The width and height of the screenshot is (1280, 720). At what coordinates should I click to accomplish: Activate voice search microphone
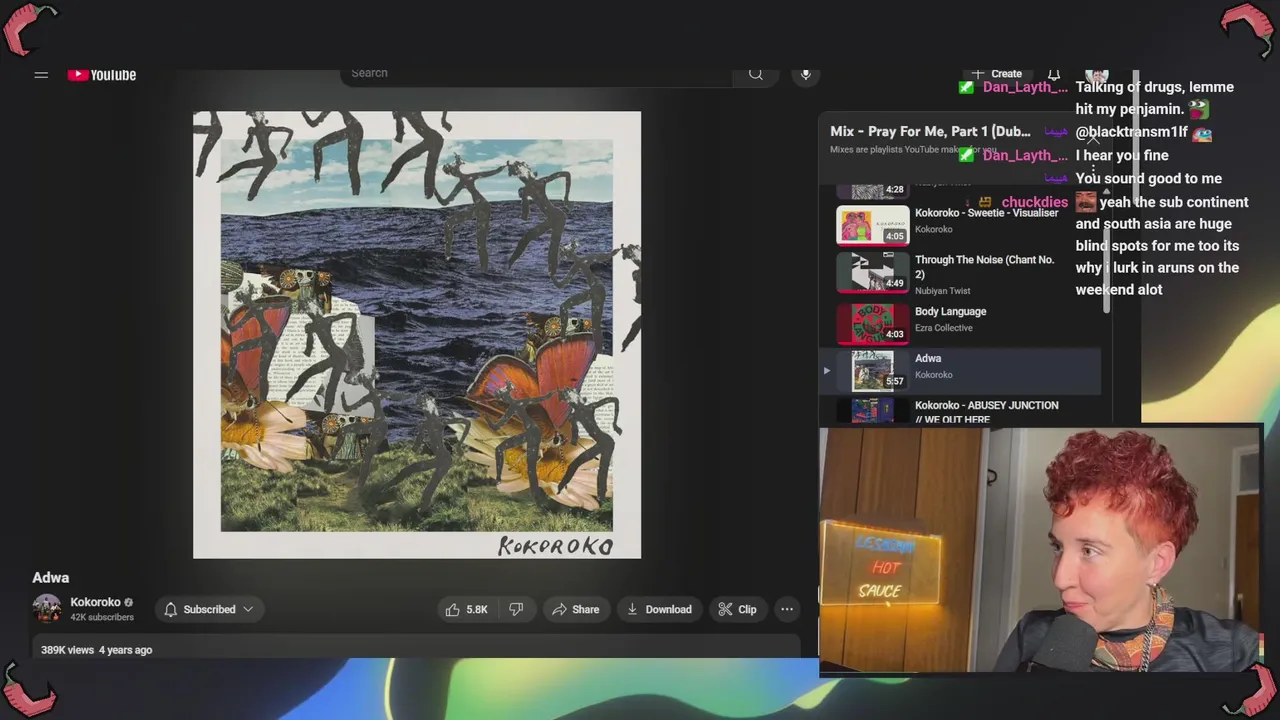pyautogui.click(x=806, y=74)
